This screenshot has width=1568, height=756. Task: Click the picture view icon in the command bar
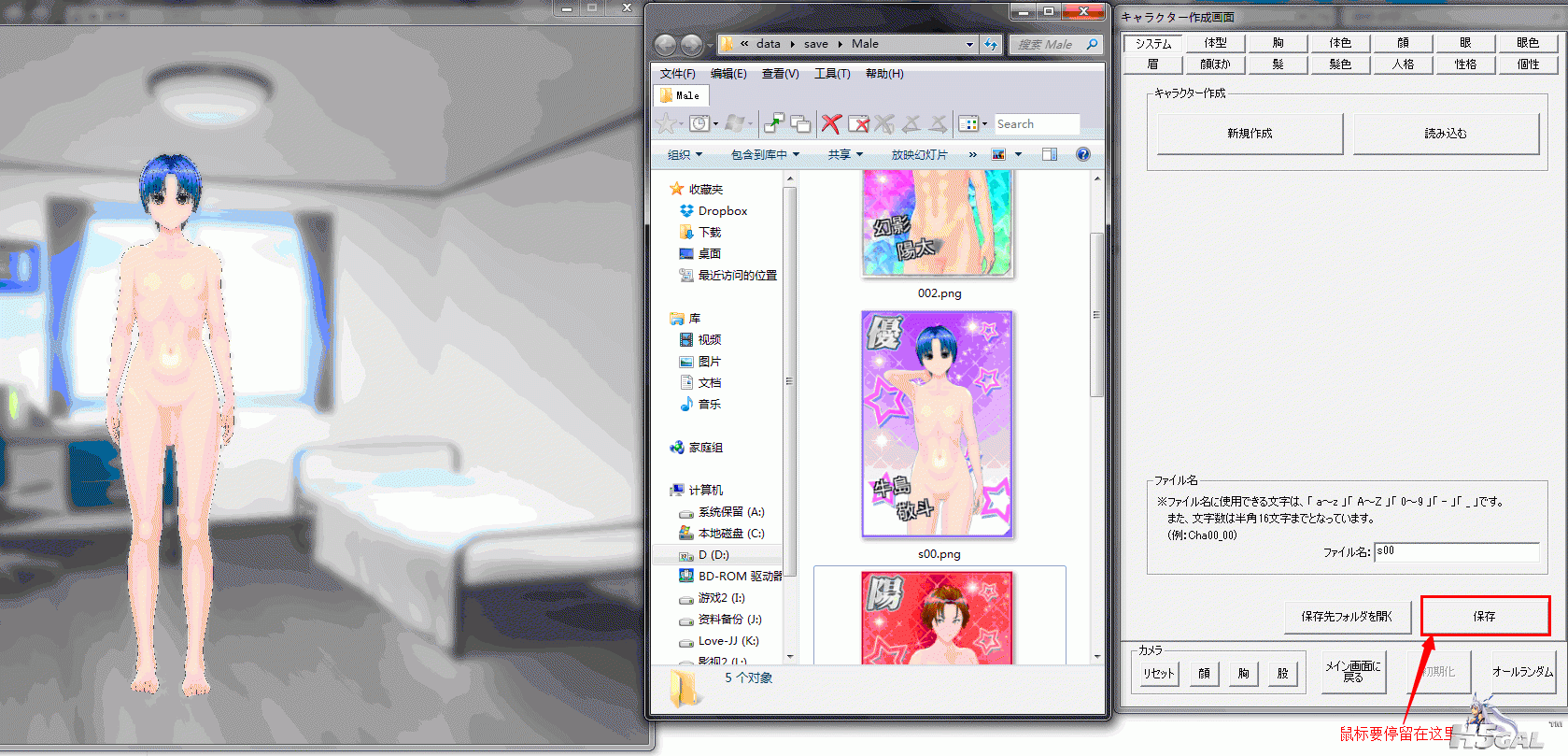tap(998, 154)
